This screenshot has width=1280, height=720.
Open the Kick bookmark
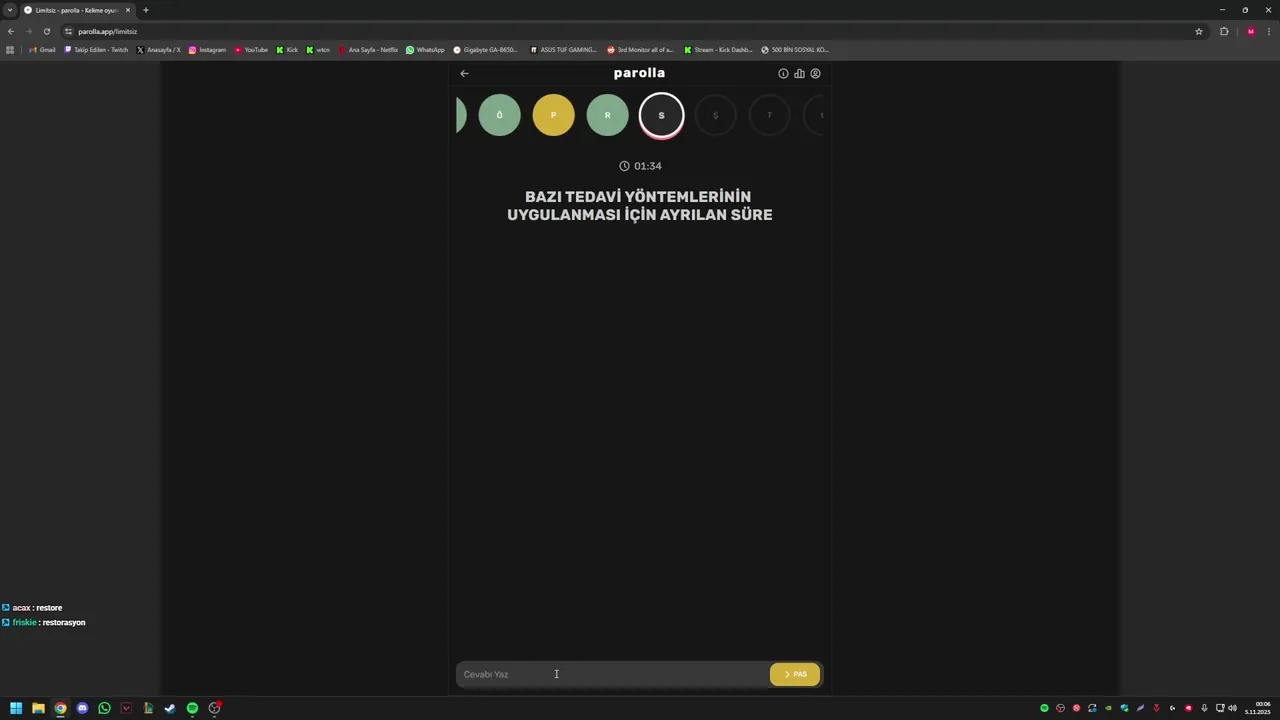pos(287,49)
